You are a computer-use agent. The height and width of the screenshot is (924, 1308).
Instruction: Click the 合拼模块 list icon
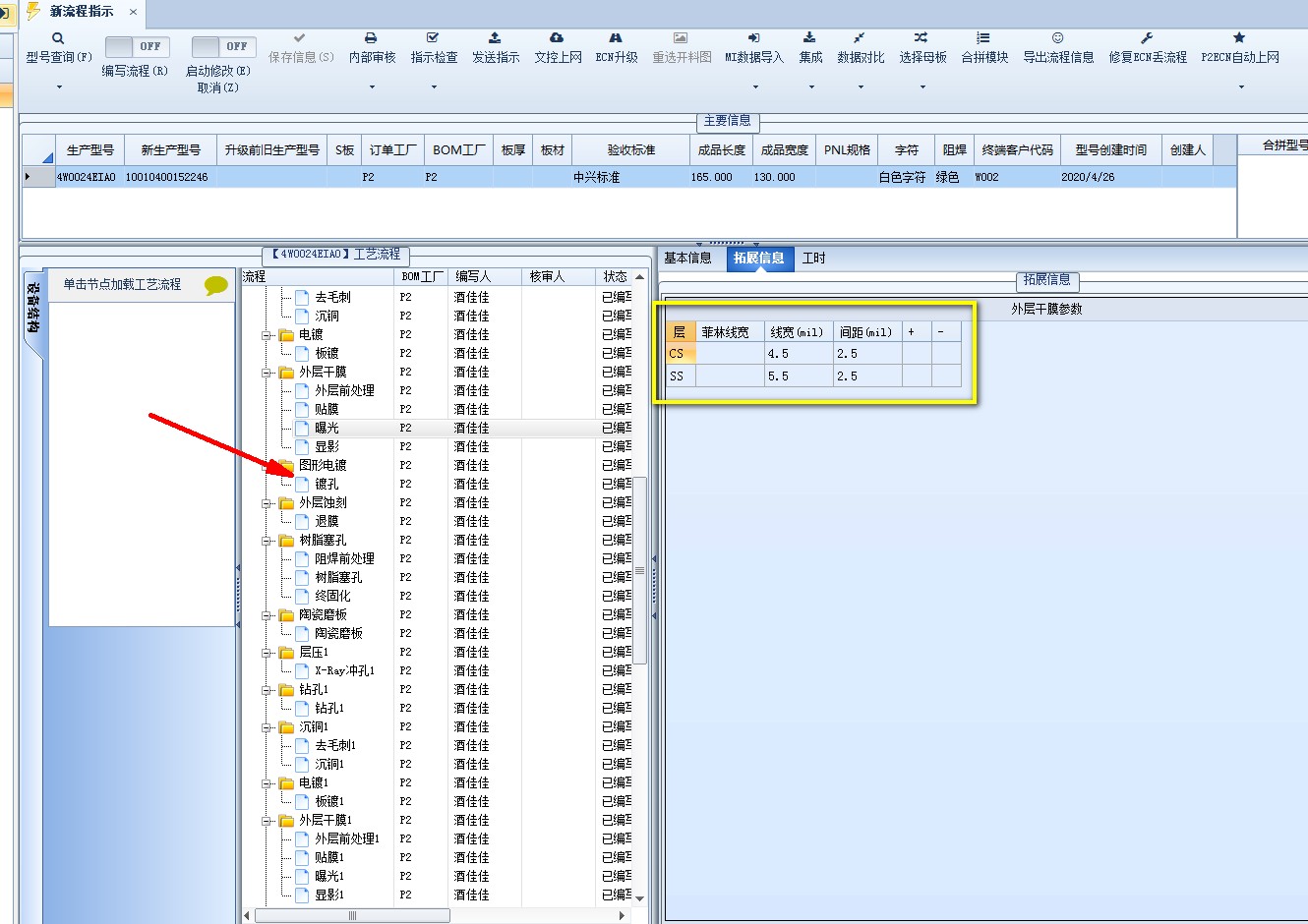[983, 38]
